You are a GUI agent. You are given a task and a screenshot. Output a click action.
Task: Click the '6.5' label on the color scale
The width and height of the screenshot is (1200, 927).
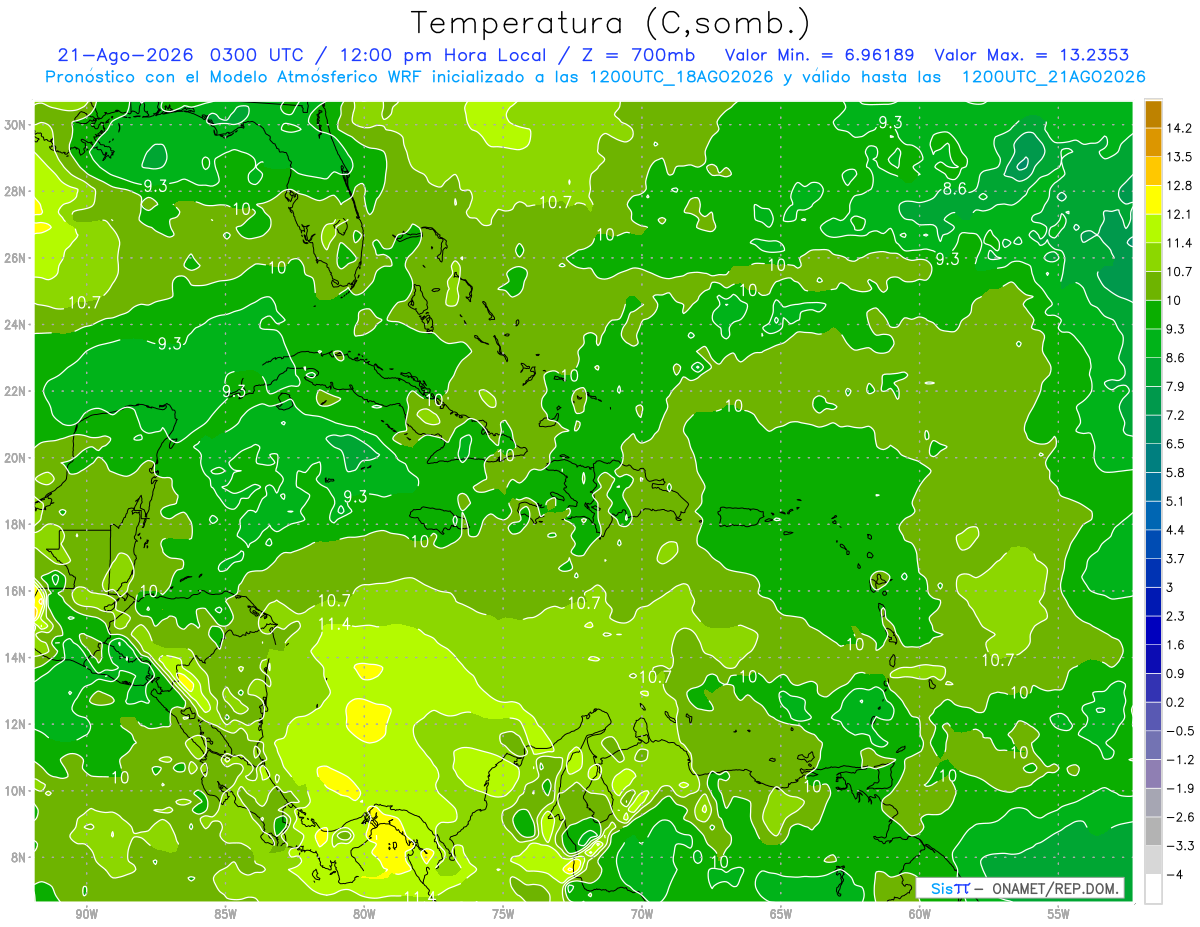point(1176,444)
